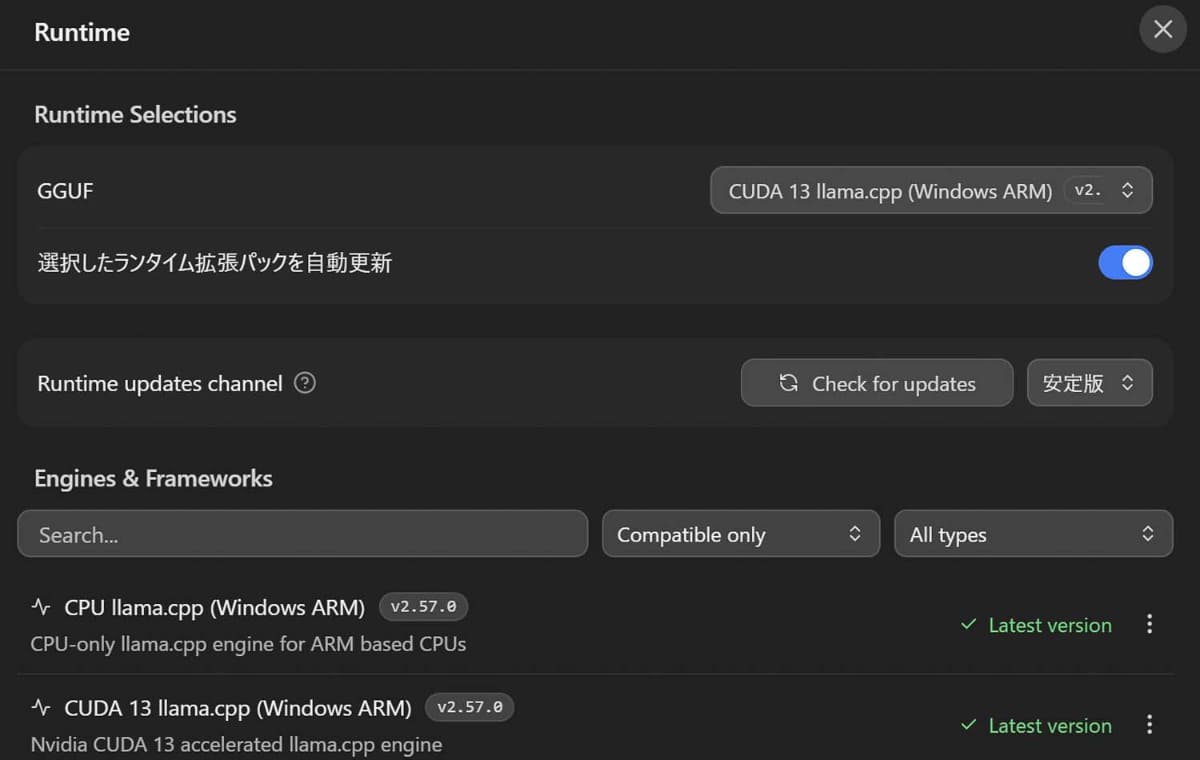
Task: Click the Runtime updates channel help icon
Action: [305, 383]
